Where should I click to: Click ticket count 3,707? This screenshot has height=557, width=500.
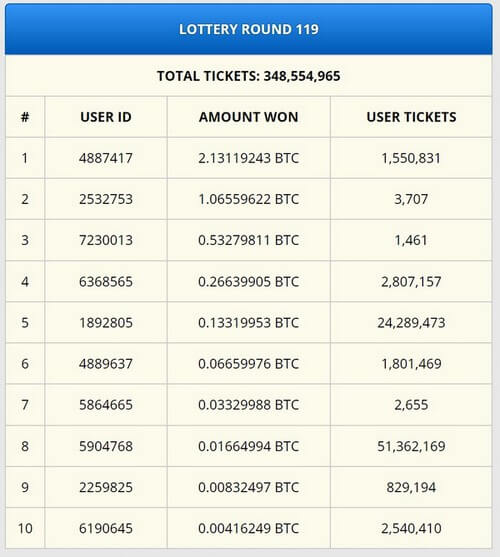(x=411, y=199)
